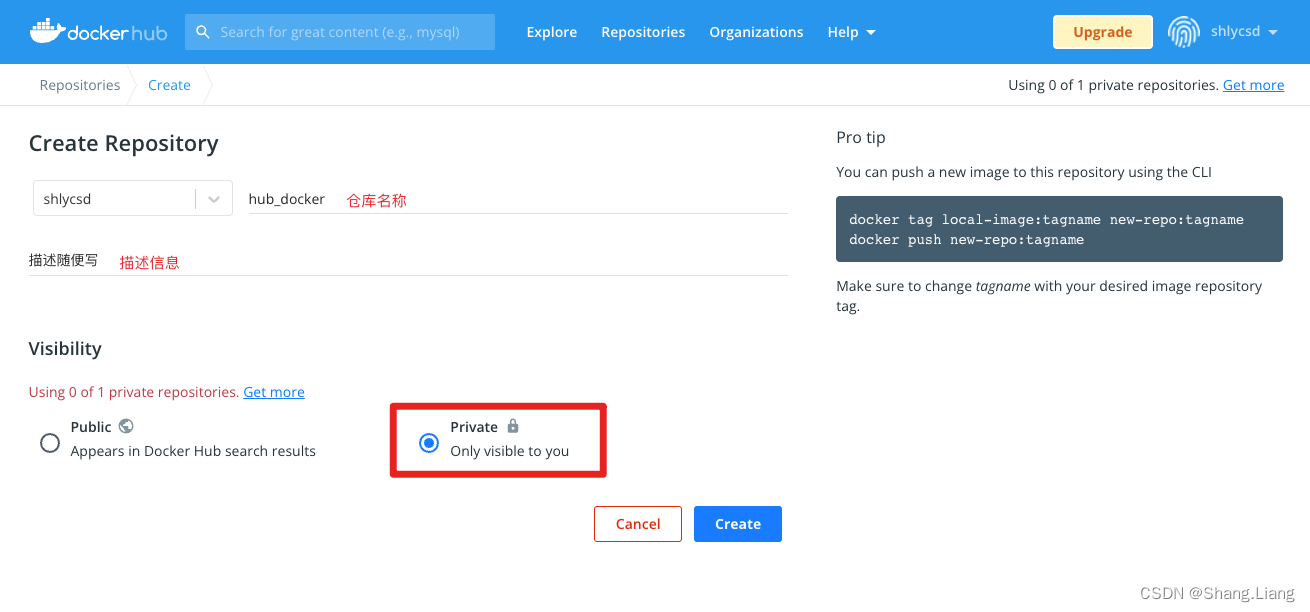Click the fingerprint avatar icon

click(1184, 32)
